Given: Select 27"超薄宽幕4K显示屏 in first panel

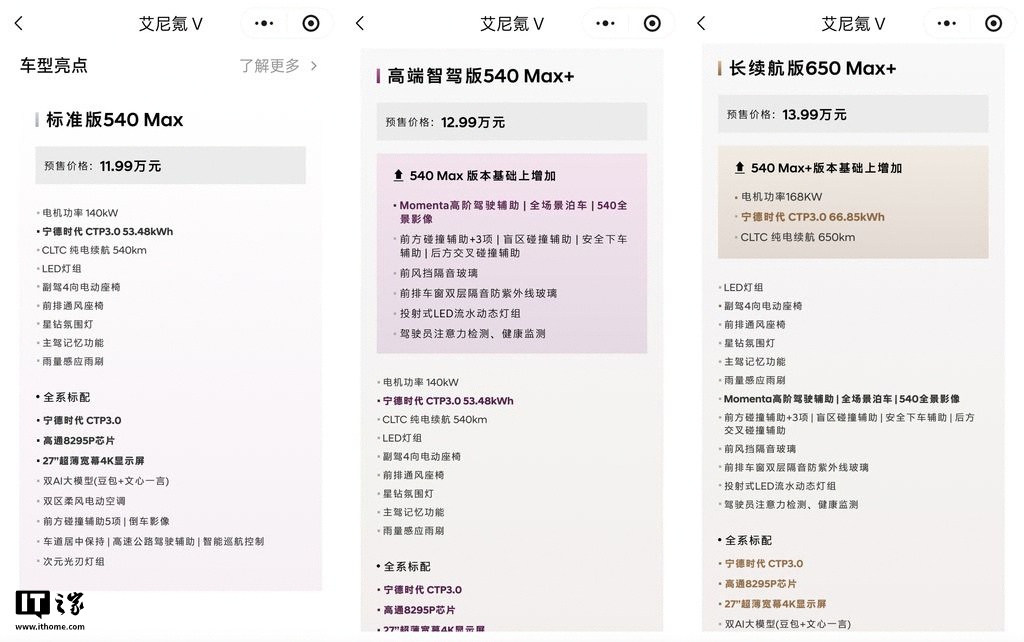Looking at the screenshot, I should coord(93,460).
